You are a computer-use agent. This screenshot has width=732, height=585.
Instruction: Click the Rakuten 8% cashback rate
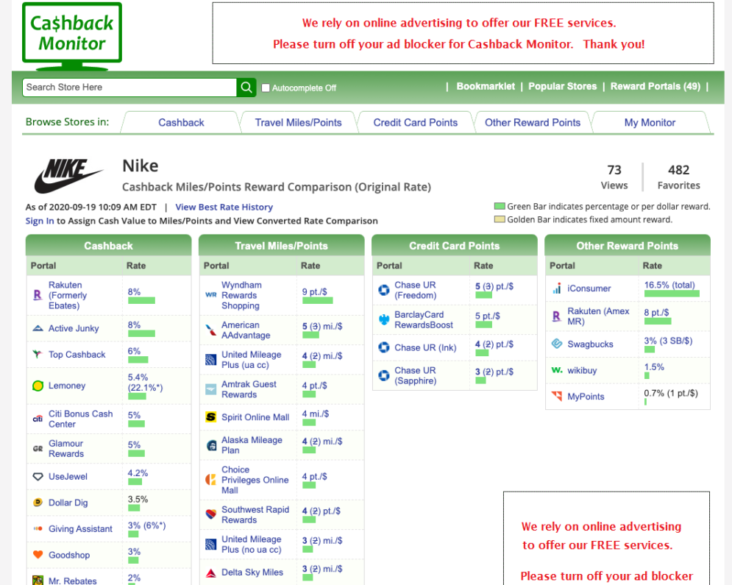[134, 292]
